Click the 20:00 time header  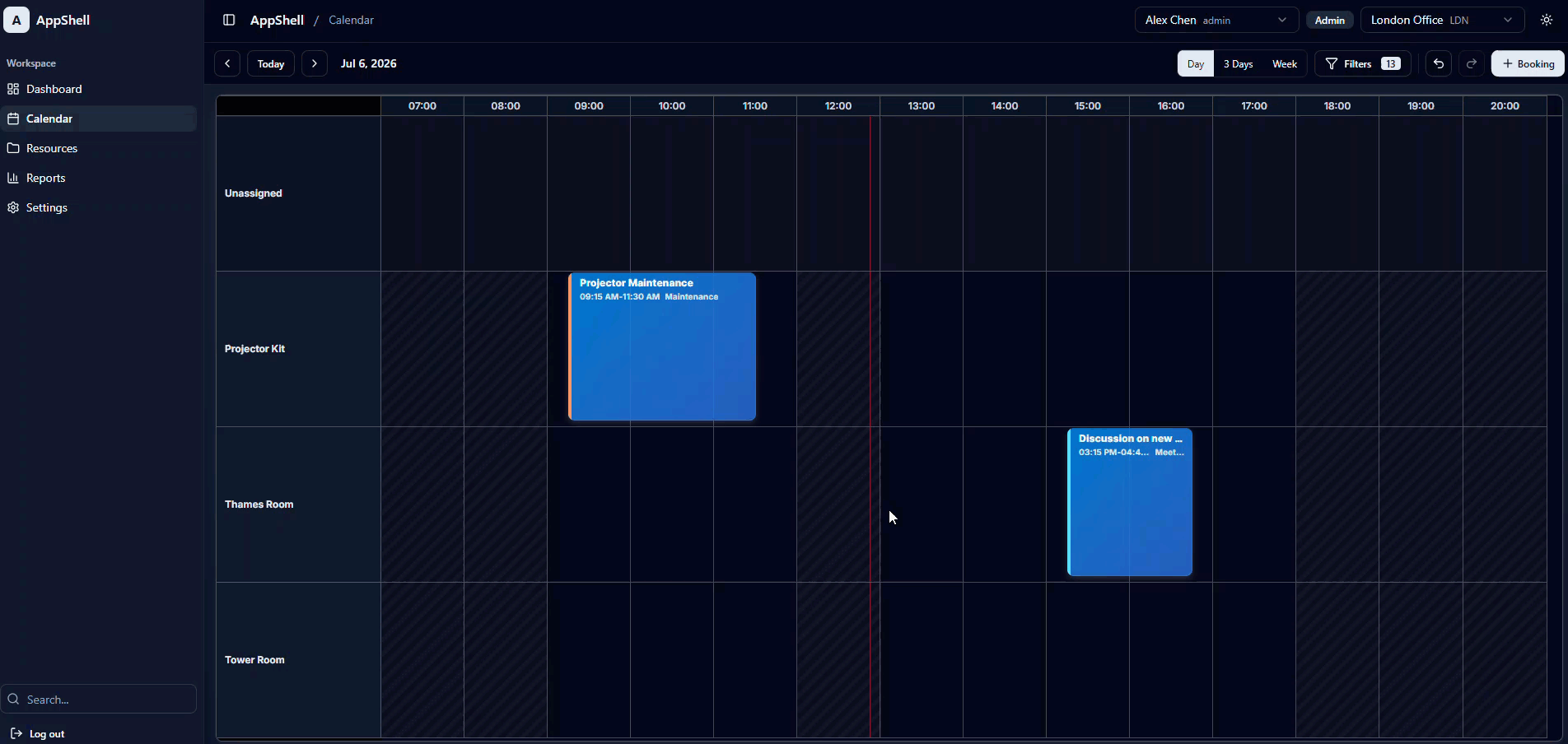1505,106
